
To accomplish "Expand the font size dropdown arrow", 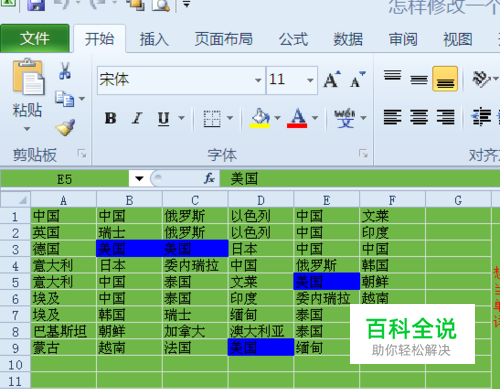I will pos(310,80).
